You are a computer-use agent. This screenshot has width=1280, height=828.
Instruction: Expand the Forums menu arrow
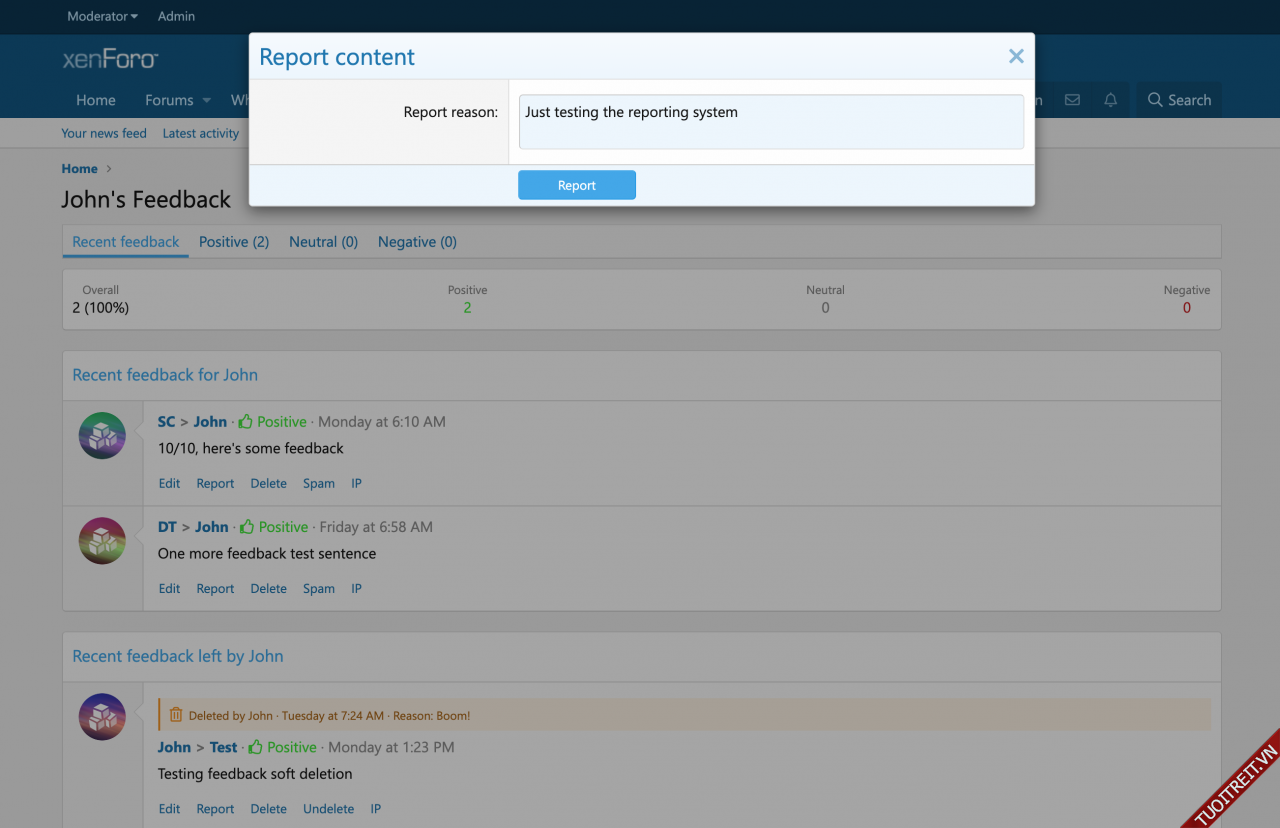(x=207, y=100)
